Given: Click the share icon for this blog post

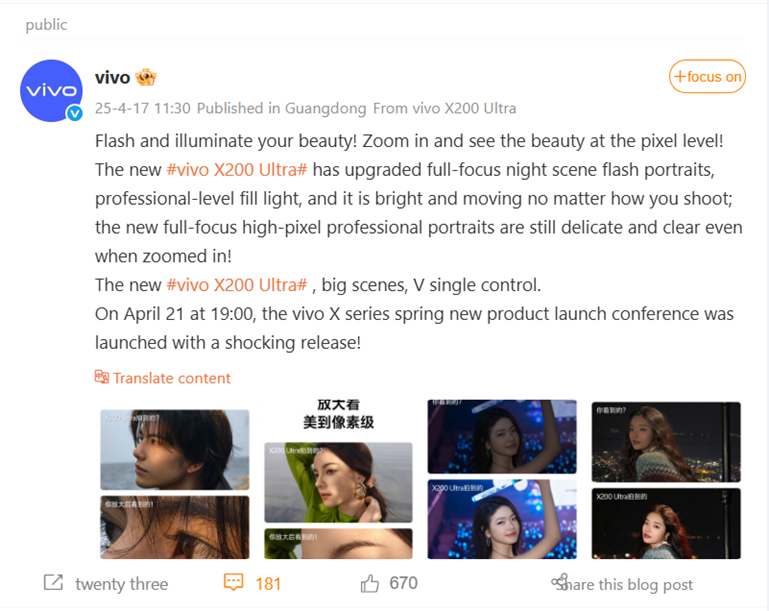Looking at the screenshot, I should [x=560, y=582].
